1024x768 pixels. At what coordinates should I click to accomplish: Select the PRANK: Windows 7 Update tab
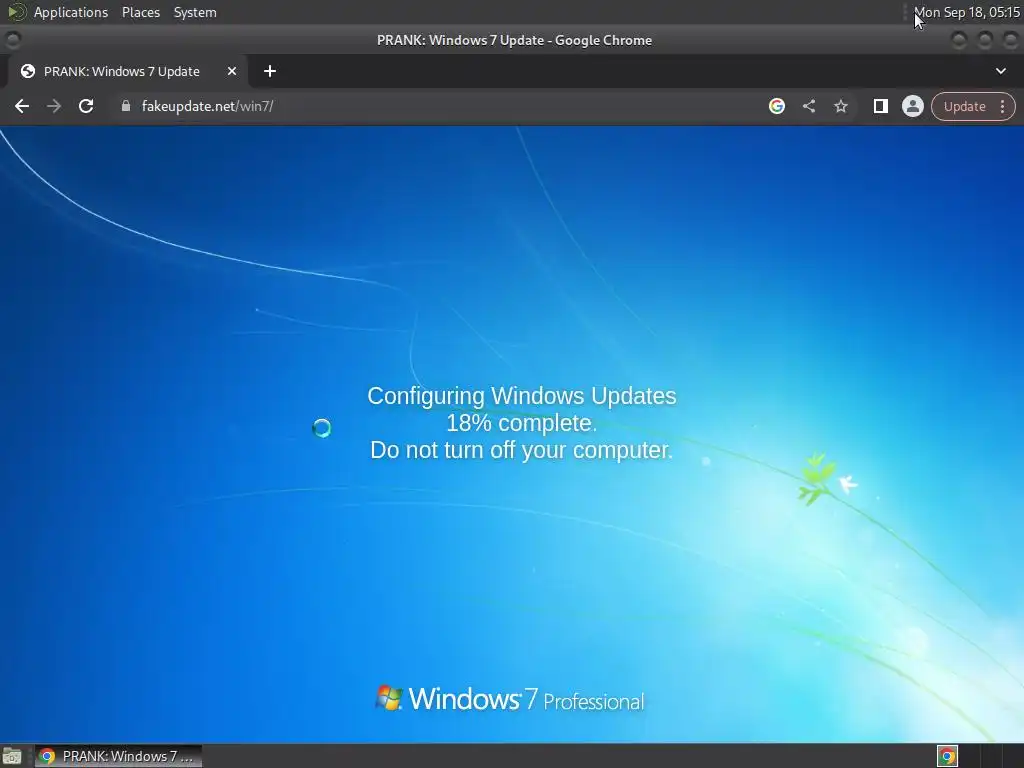[127, 71]
